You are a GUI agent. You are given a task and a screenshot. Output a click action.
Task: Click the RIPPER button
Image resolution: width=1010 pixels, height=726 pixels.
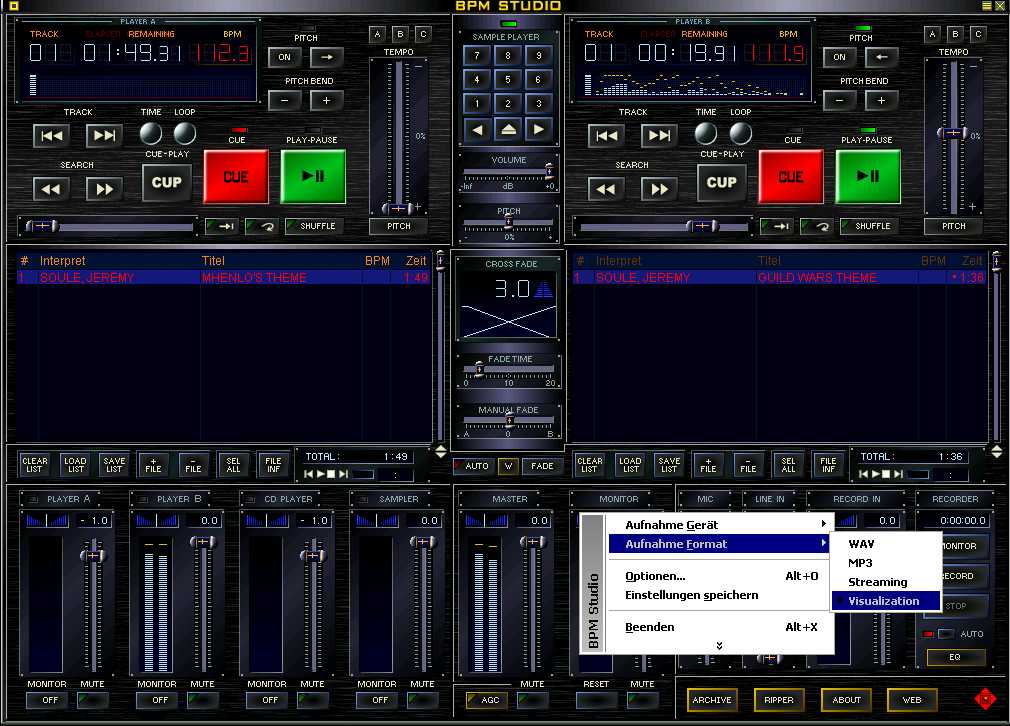point(779,700)
